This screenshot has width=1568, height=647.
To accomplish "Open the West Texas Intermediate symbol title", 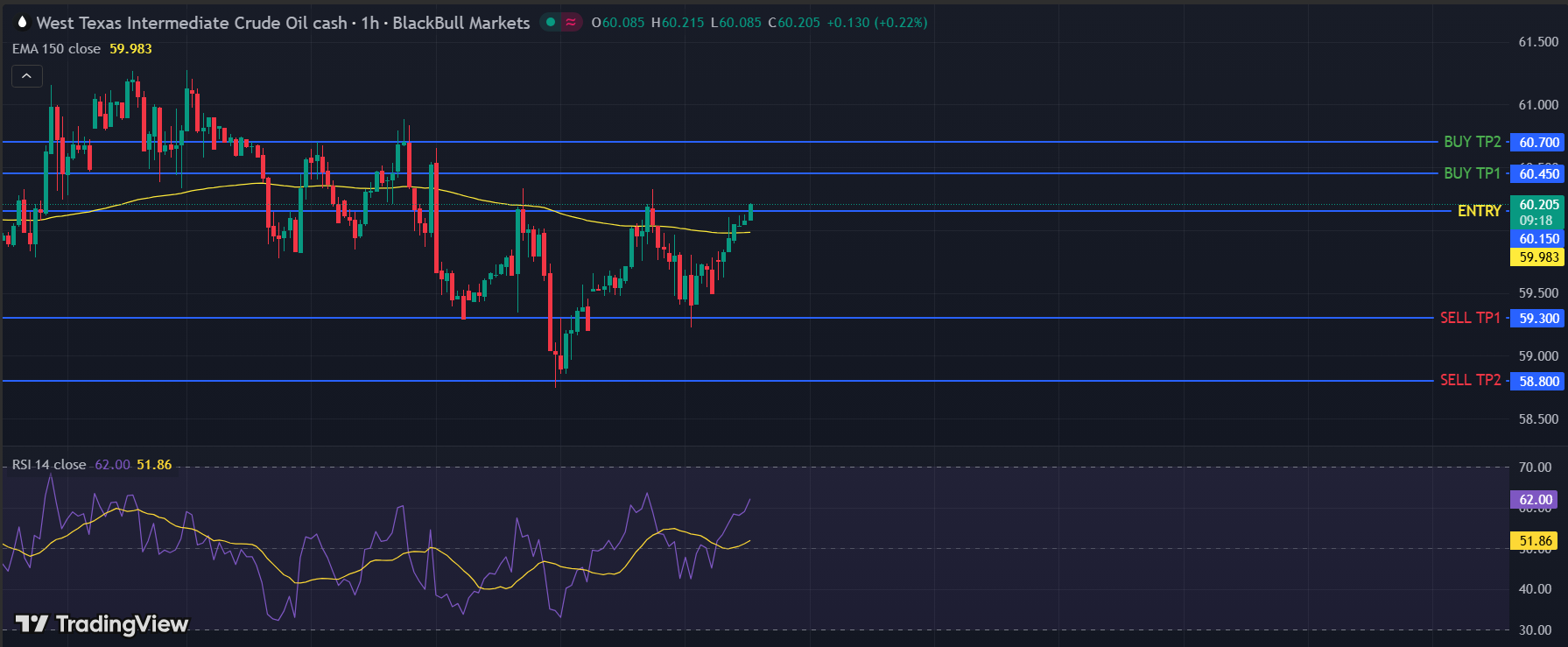I will (x=191, y=23).
